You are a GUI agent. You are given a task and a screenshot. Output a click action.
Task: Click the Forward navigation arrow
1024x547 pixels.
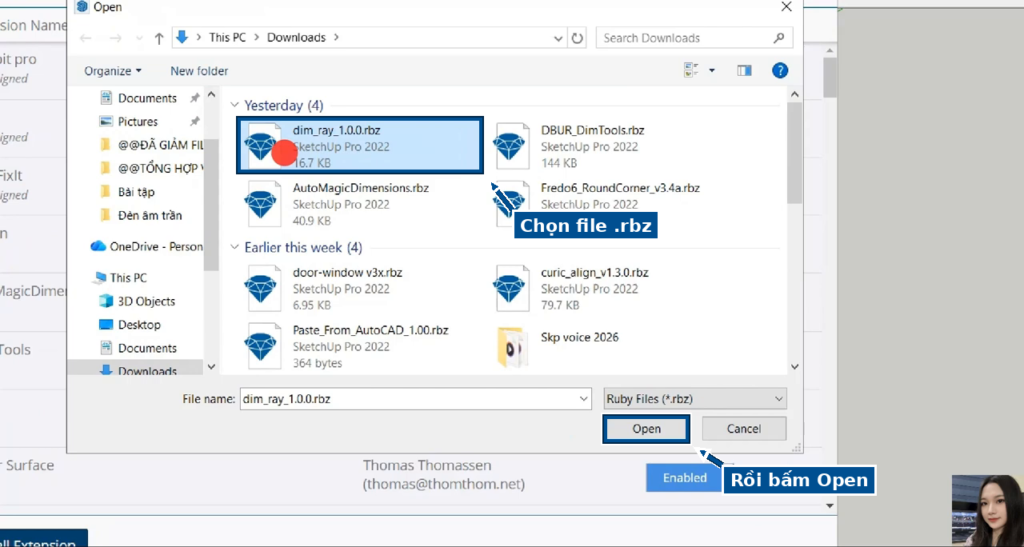(116, 38)
